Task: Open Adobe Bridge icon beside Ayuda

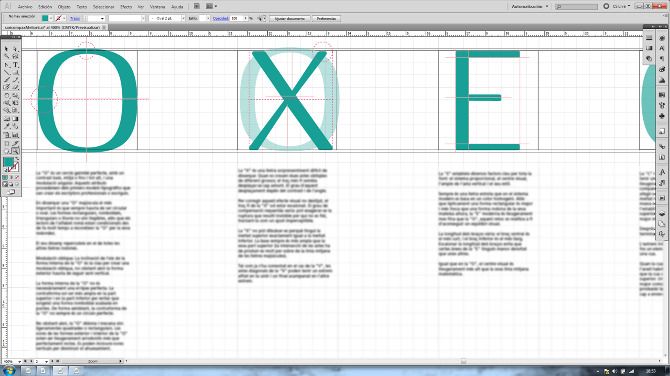Action: pos(197,6)
